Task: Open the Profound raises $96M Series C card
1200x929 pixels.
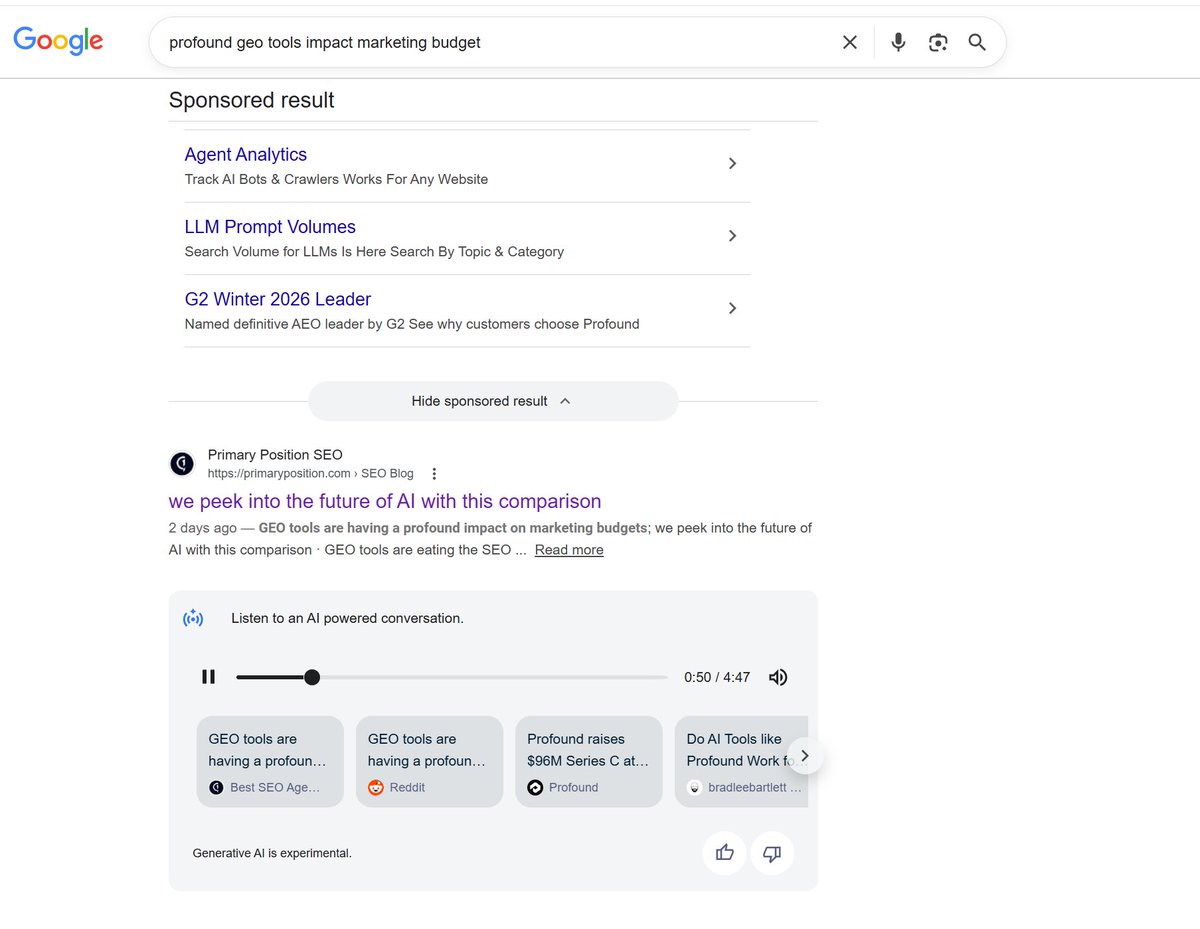Action: coord(589,762)
